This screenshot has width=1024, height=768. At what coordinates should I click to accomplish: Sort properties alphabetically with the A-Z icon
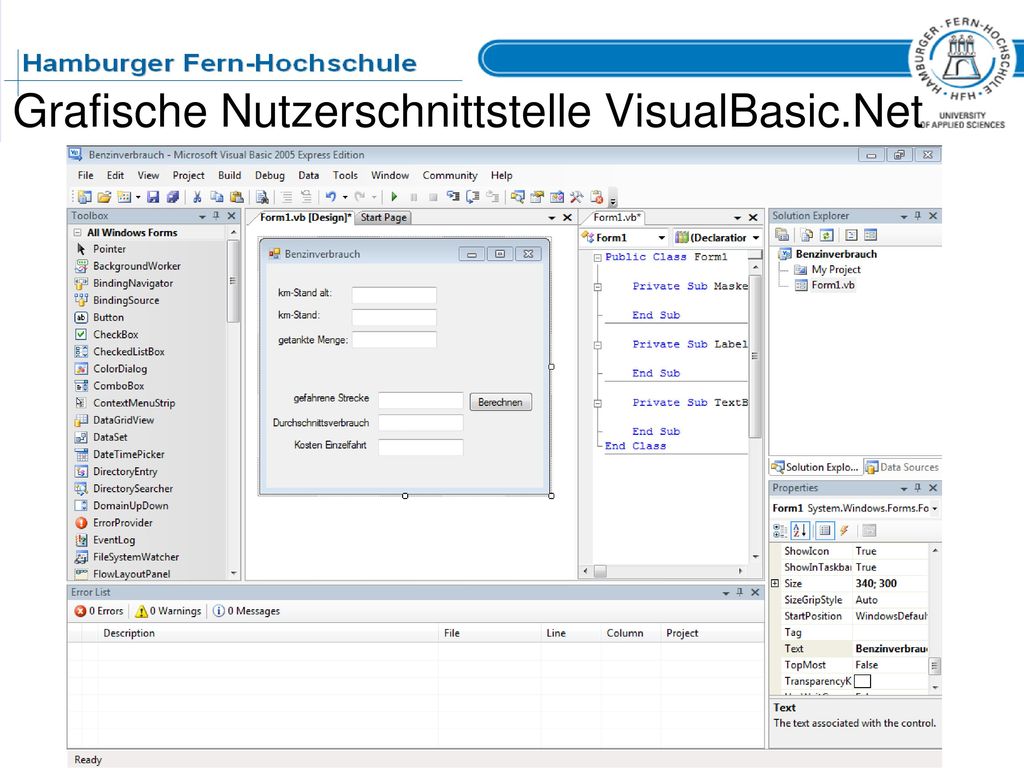coord(800,530)
